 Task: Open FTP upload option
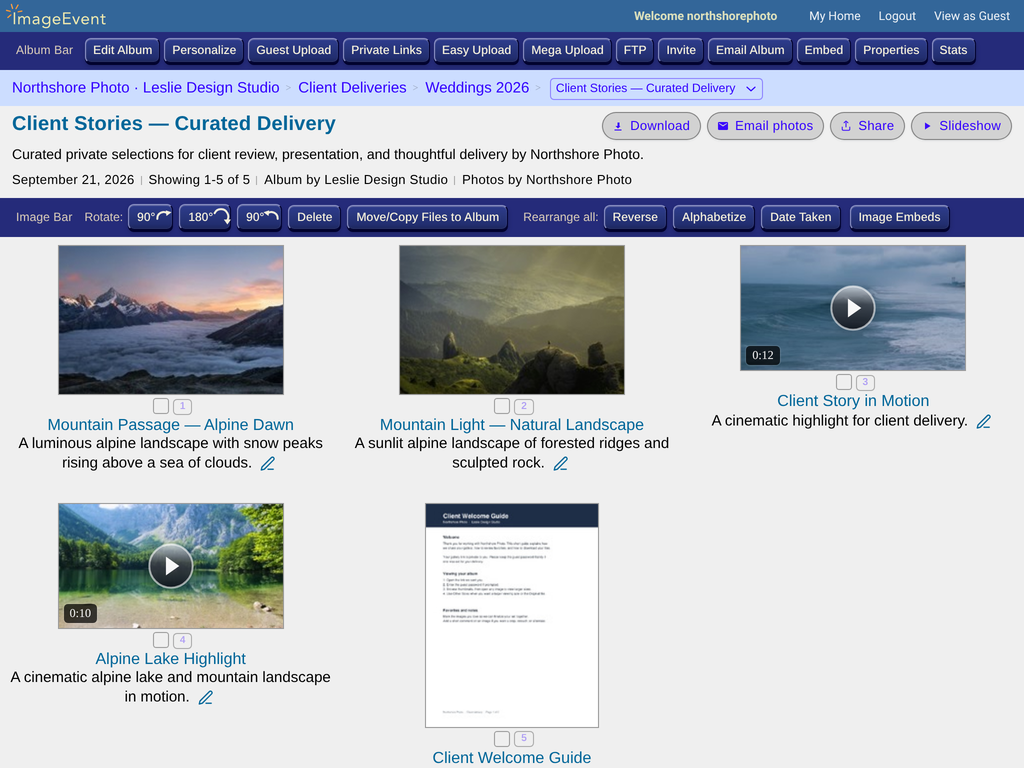click(635, 50)
